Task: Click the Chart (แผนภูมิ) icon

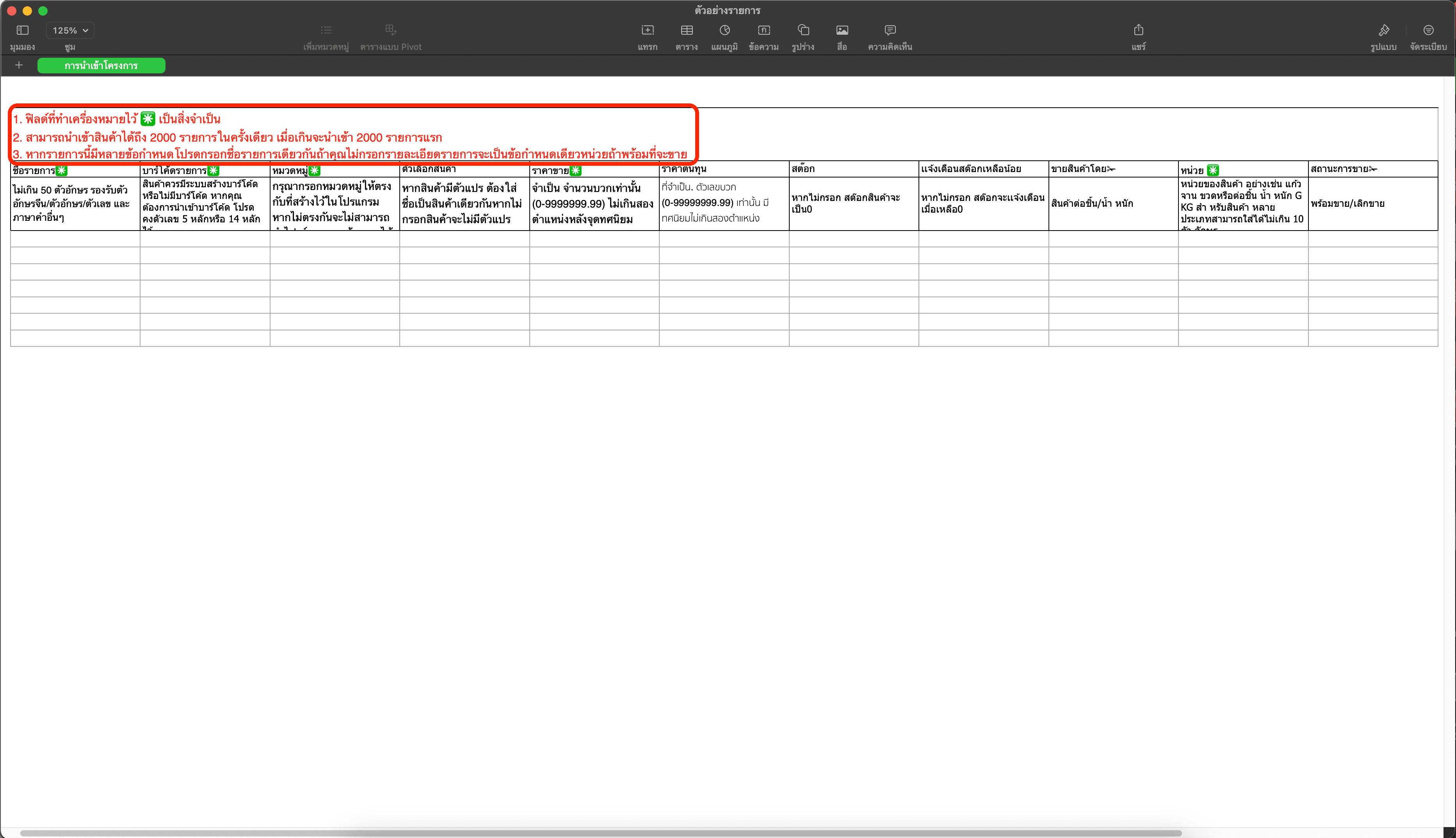Action: [x=724, y=30]
